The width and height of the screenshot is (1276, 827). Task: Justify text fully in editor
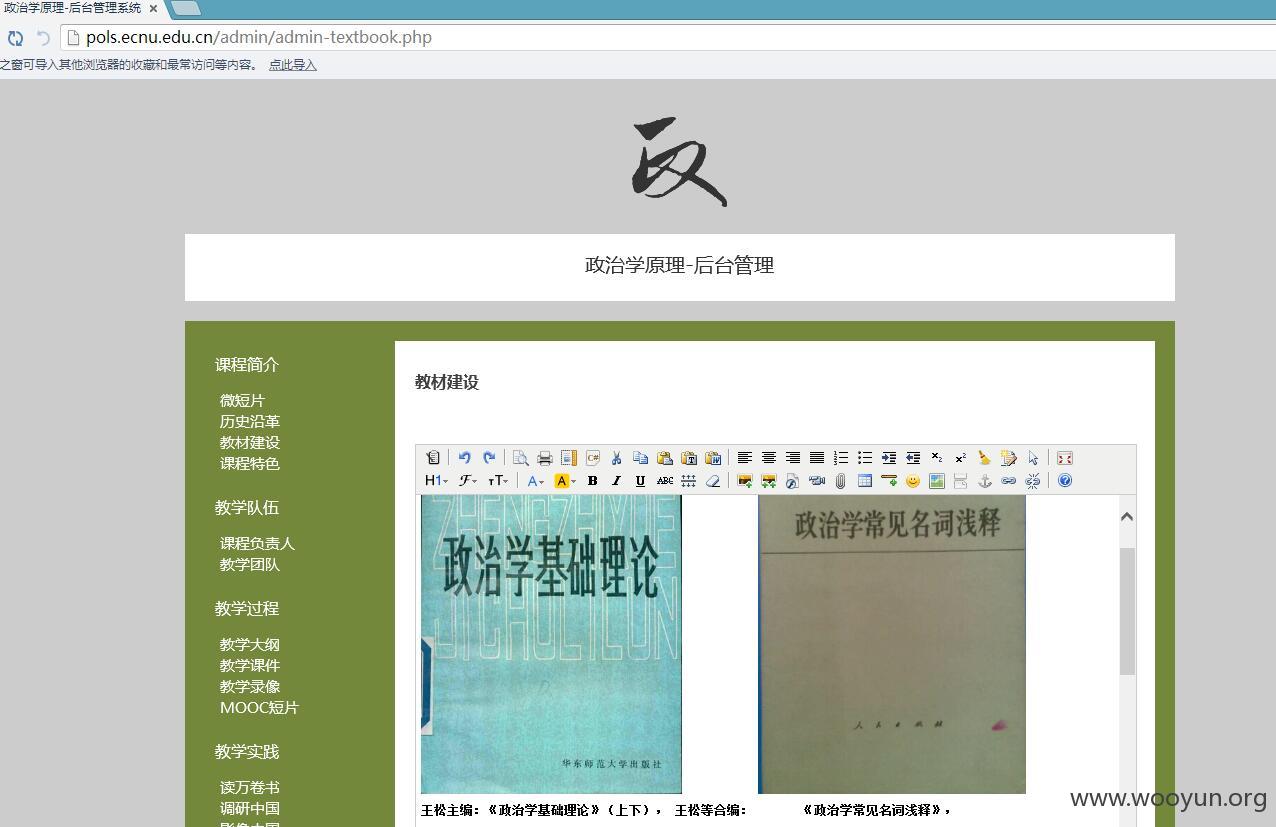817,458
